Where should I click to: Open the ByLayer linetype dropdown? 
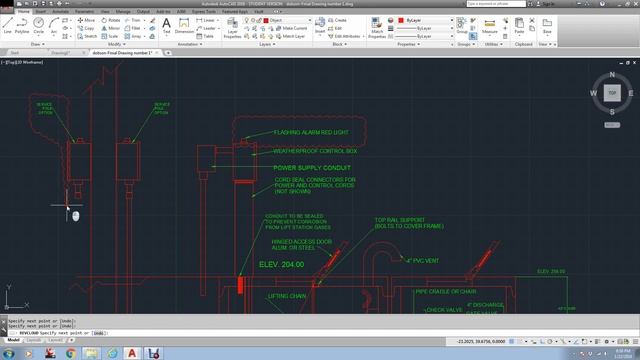425,36
